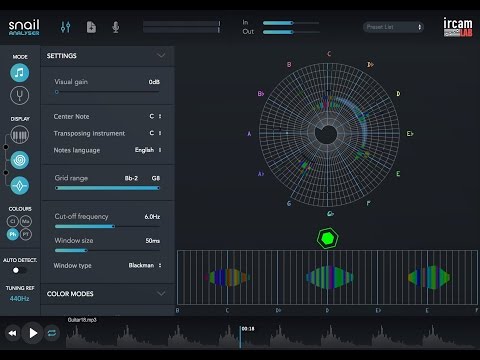The image size is (480, 360).
Task: Click the play button
Action: click(x=33, y=333)
